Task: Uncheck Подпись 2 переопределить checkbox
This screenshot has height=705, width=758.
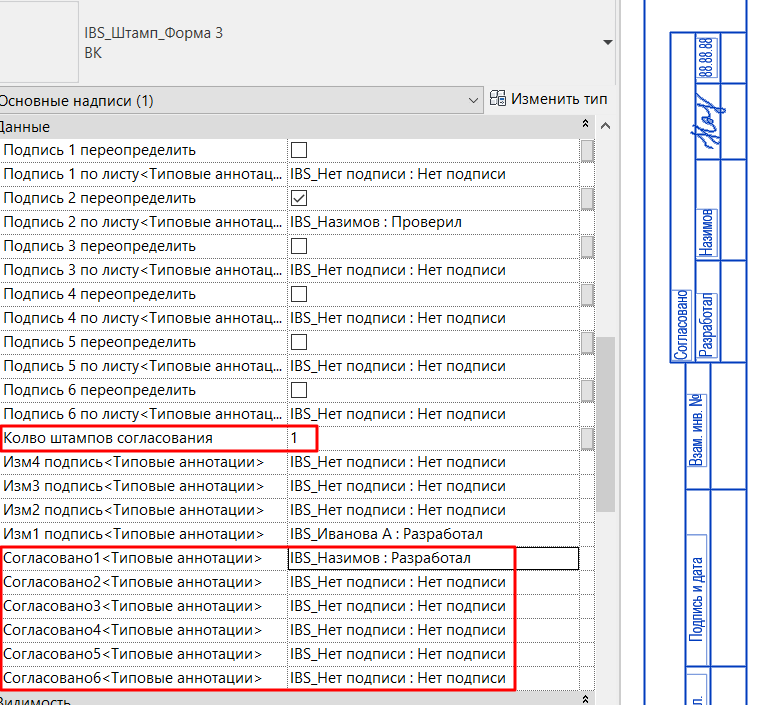Action: (299, 198)
